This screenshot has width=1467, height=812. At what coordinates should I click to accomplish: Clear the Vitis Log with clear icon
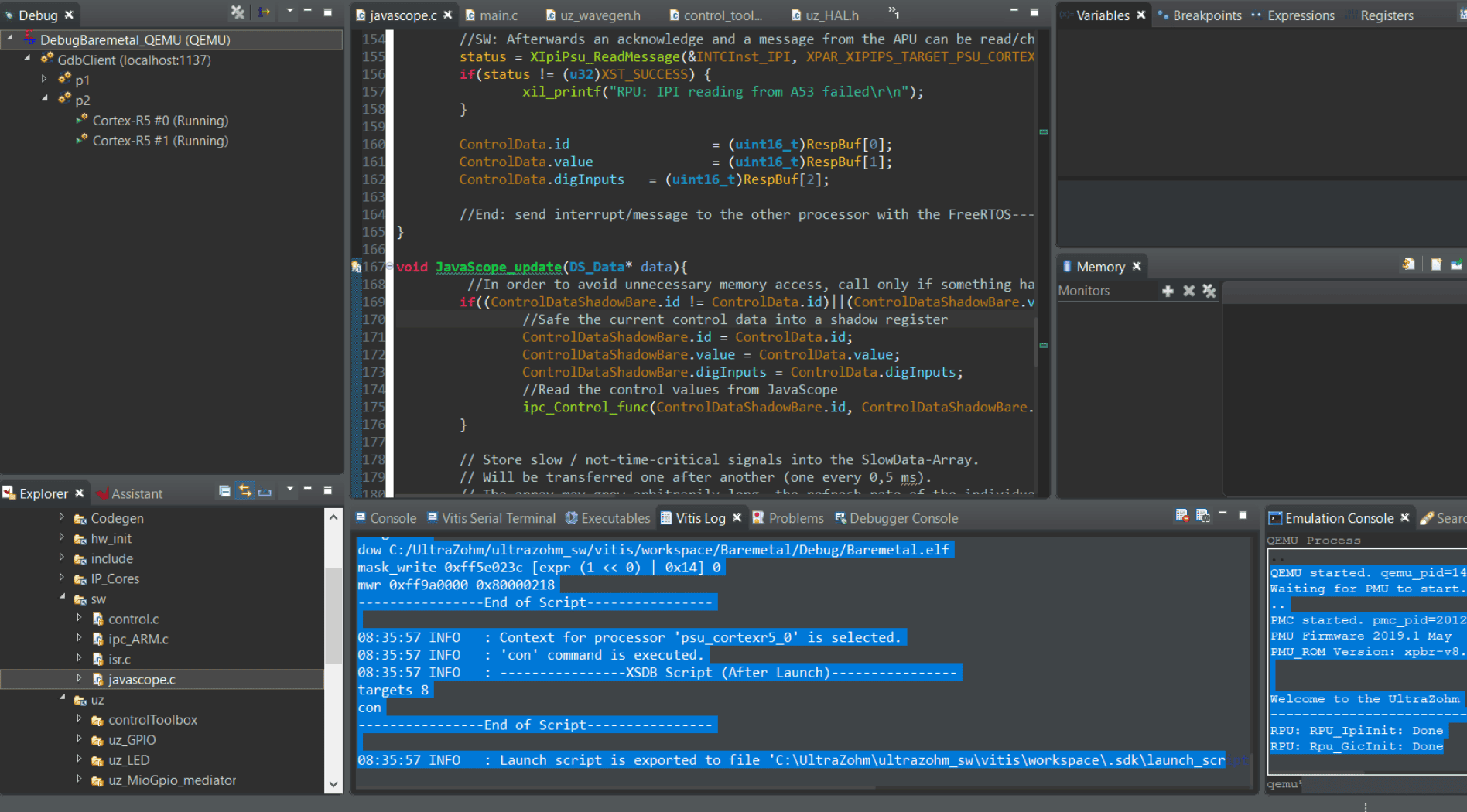click(x=1181, y=515)
